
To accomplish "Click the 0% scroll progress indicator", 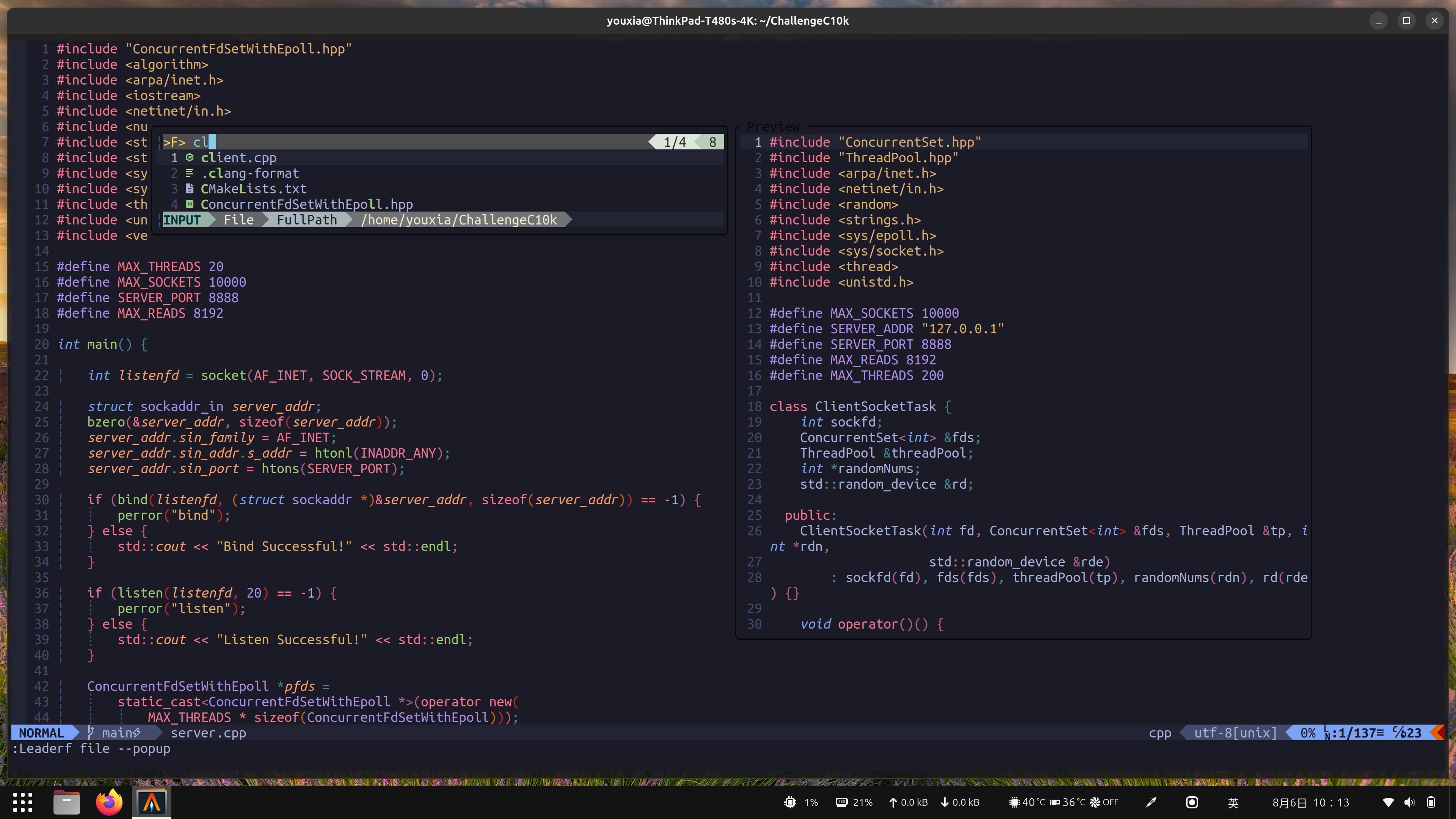I will [1306, 733].
